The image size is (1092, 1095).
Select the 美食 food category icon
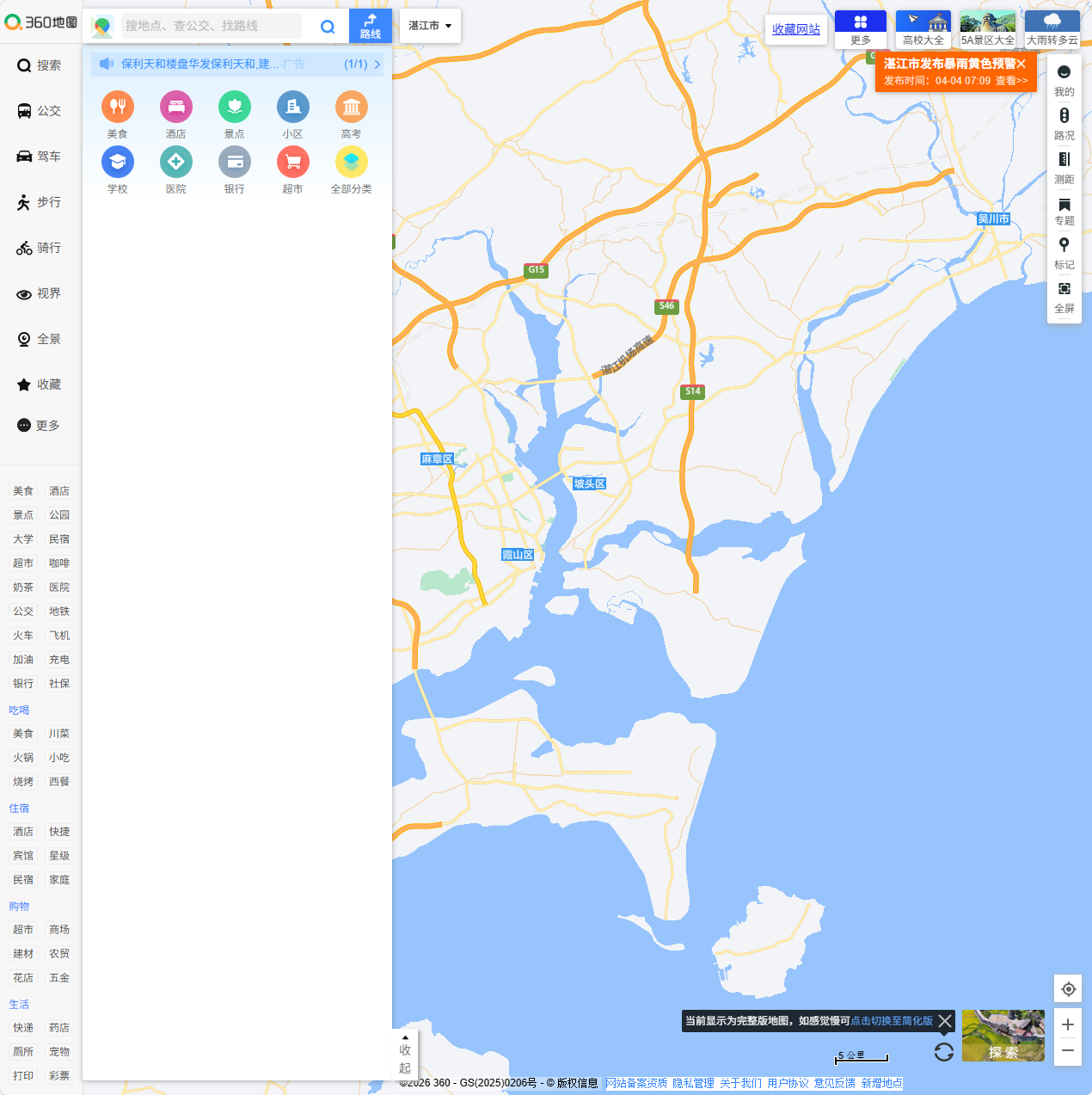click(x=117, y=107)
